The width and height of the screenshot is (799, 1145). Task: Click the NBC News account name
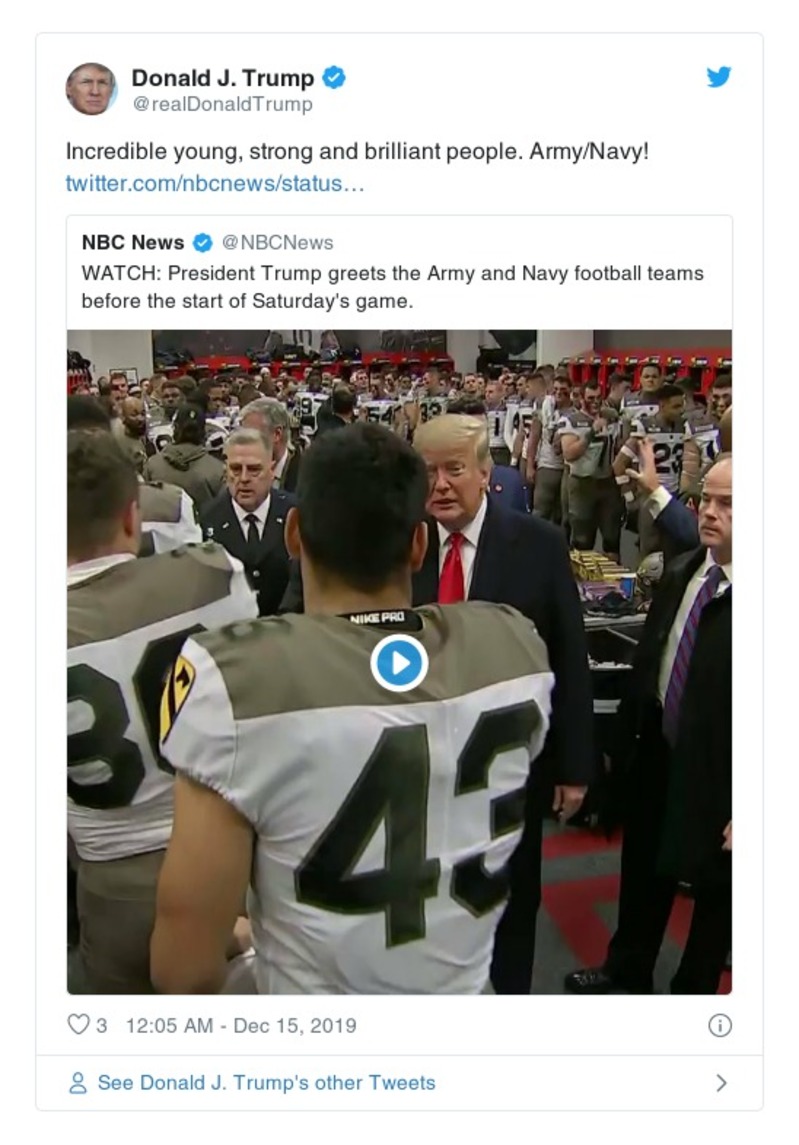point(132,241)
